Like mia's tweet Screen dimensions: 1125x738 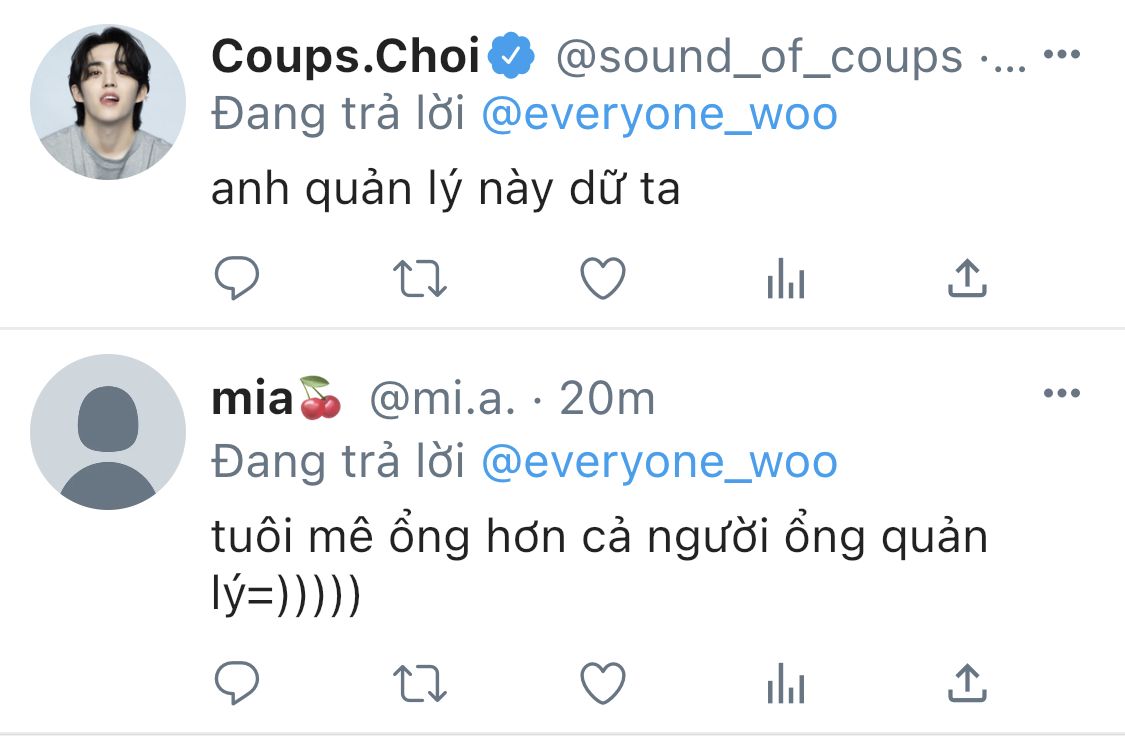(603, 683)
